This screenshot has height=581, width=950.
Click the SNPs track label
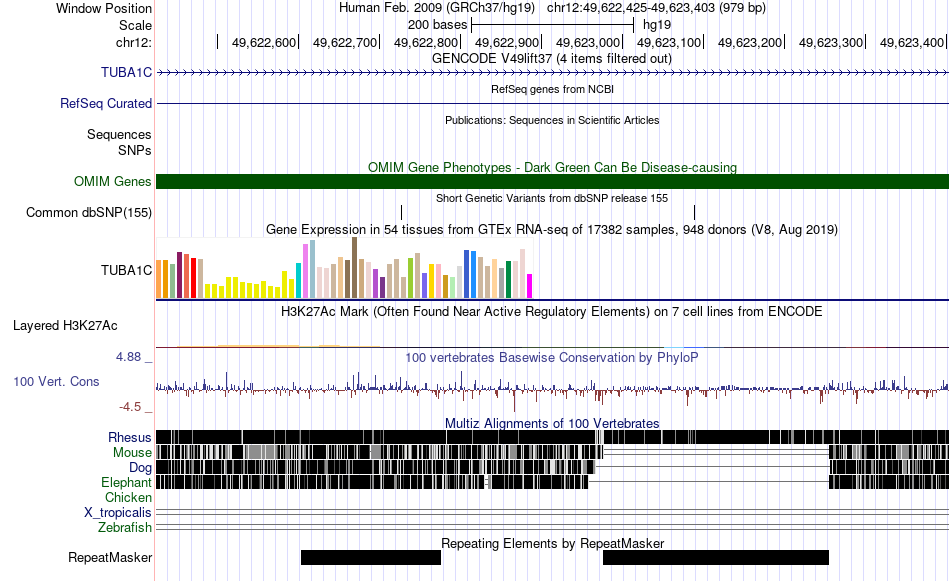[135, 150]
